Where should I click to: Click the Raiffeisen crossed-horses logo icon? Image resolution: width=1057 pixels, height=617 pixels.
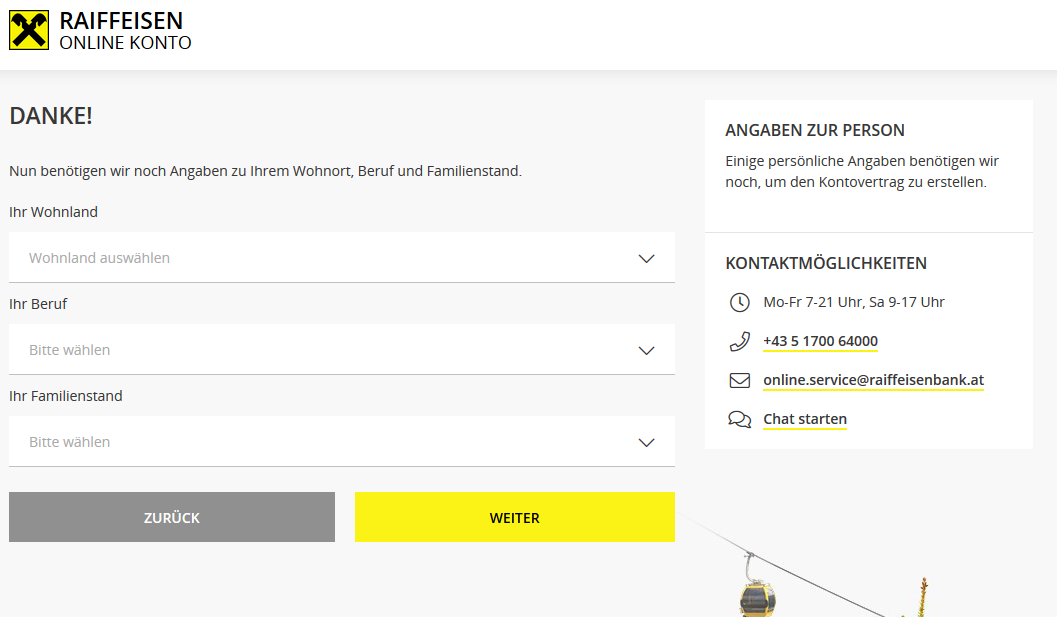pos(29,29)
